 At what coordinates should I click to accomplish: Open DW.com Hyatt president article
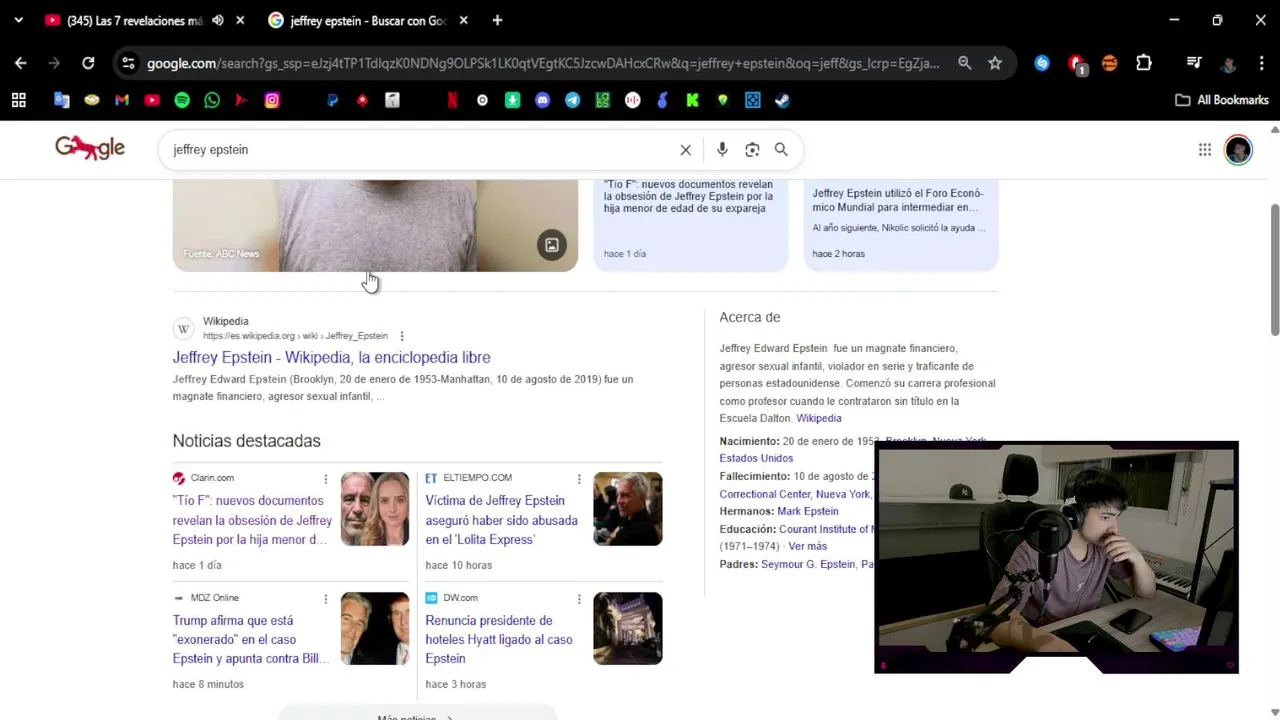[x=499, y=639]
